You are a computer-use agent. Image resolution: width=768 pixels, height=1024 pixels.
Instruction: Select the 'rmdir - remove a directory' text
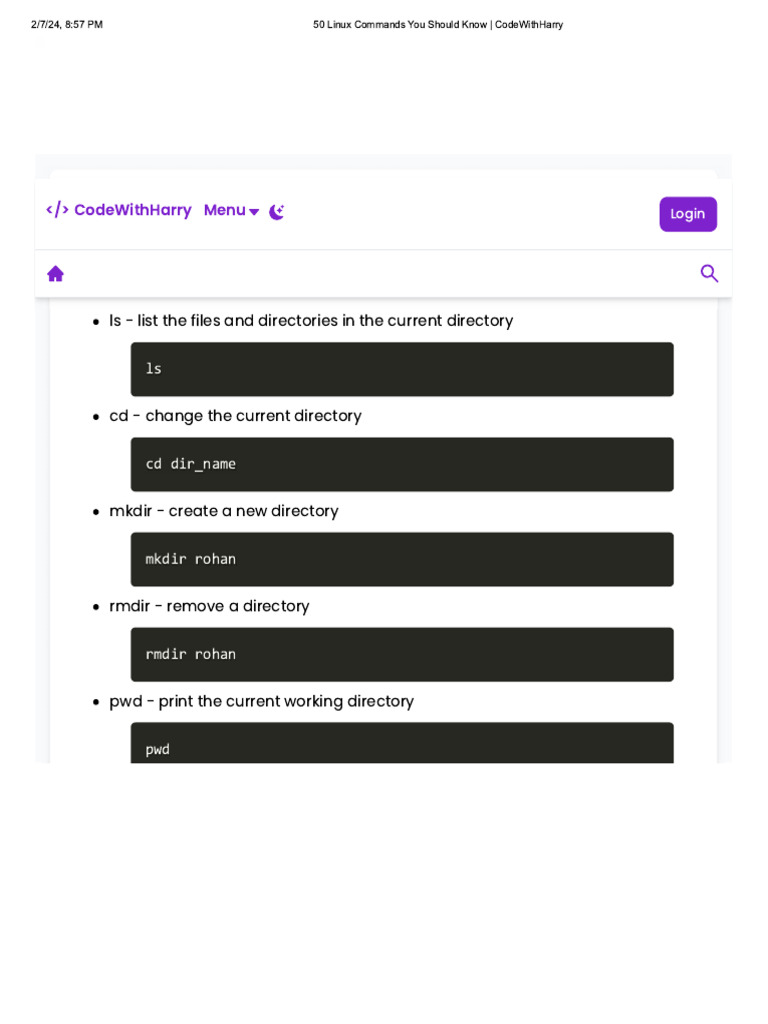pos(209,606)
